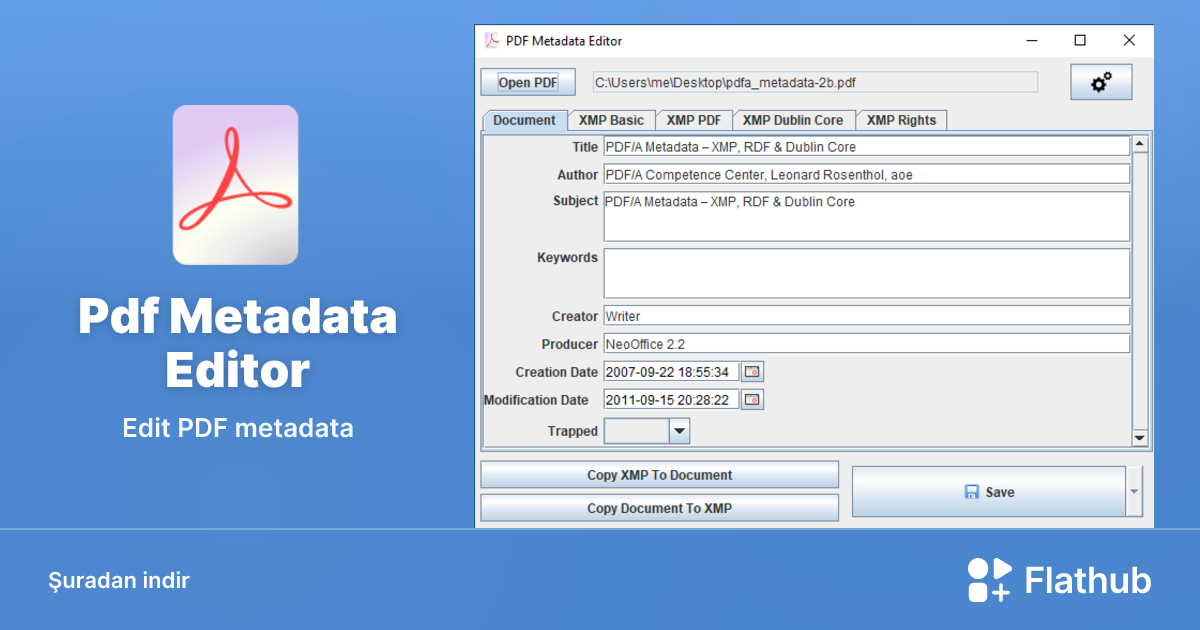Click Copy Document To XMP
The height and width of the screenshot is (630, 1200).
[659, 508]
